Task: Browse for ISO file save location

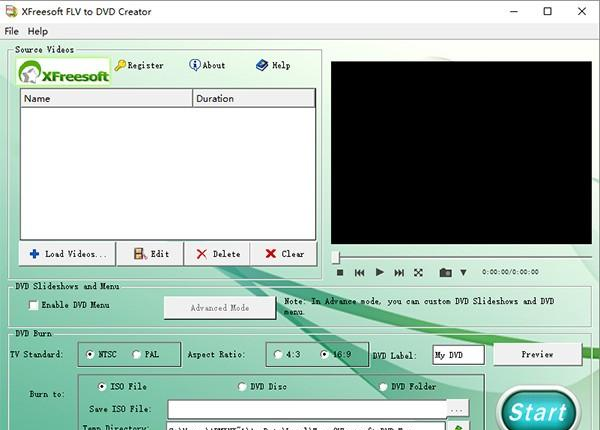Action: pyautogui.click(x=457, y=409)
